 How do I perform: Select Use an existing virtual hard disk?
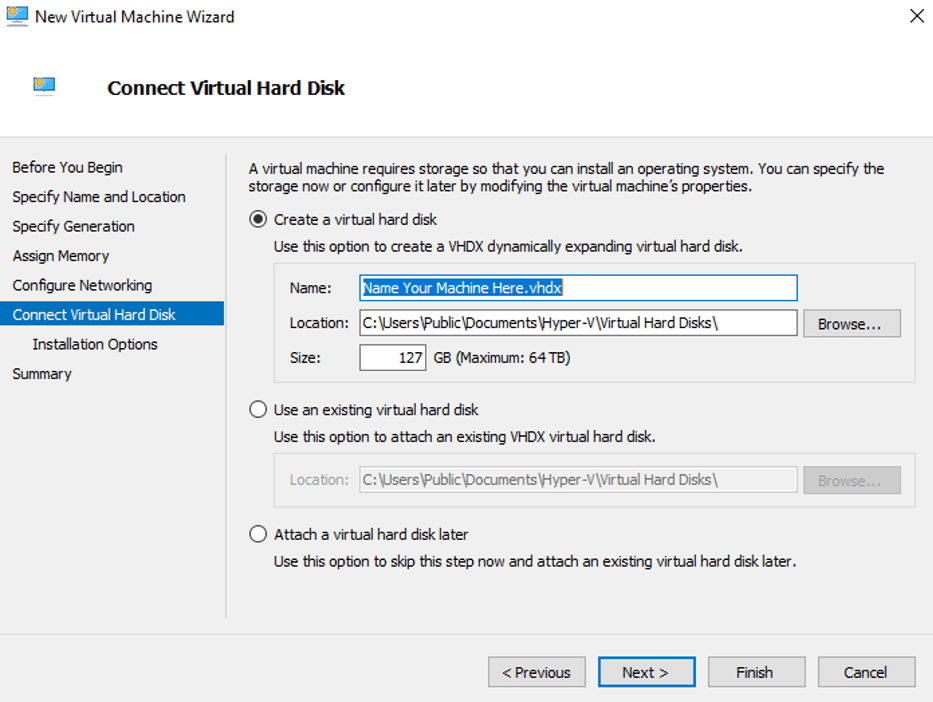(258, 409)
